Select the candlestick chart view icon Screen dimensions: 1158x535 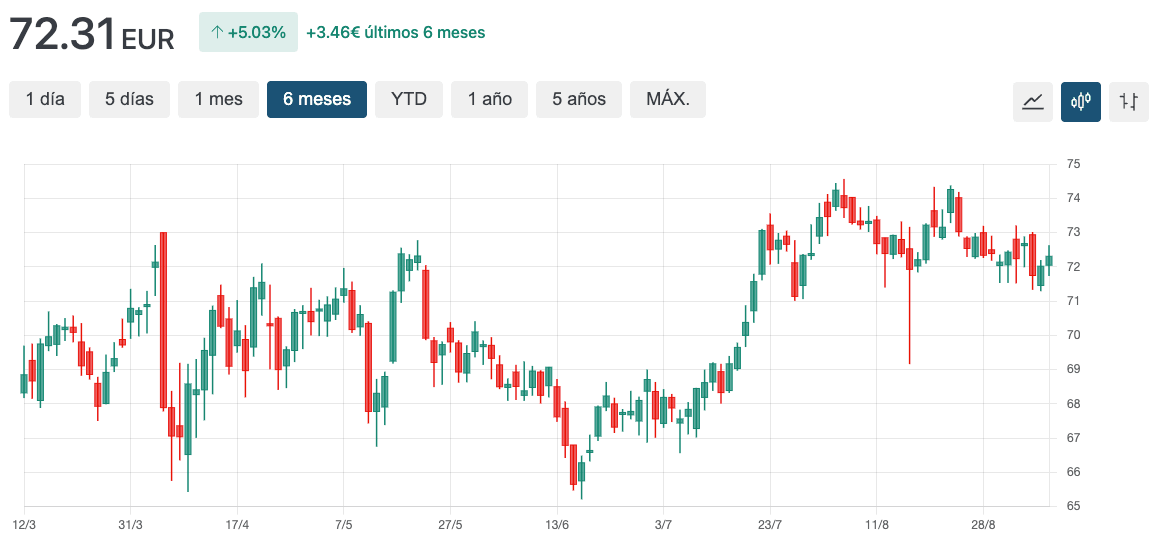[1081, 101]
